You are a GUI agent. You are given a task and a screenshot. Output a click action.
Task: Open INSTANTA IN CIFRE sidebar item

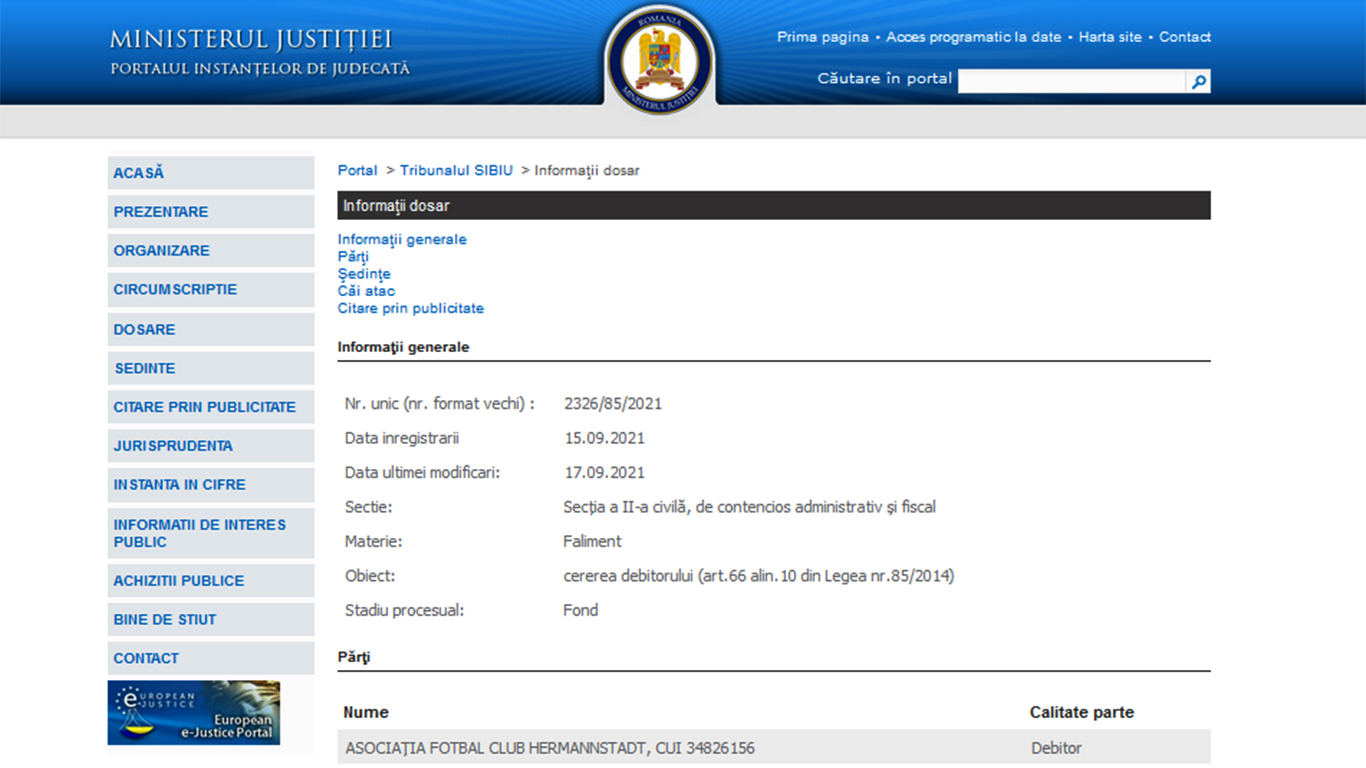pos(211,485)
